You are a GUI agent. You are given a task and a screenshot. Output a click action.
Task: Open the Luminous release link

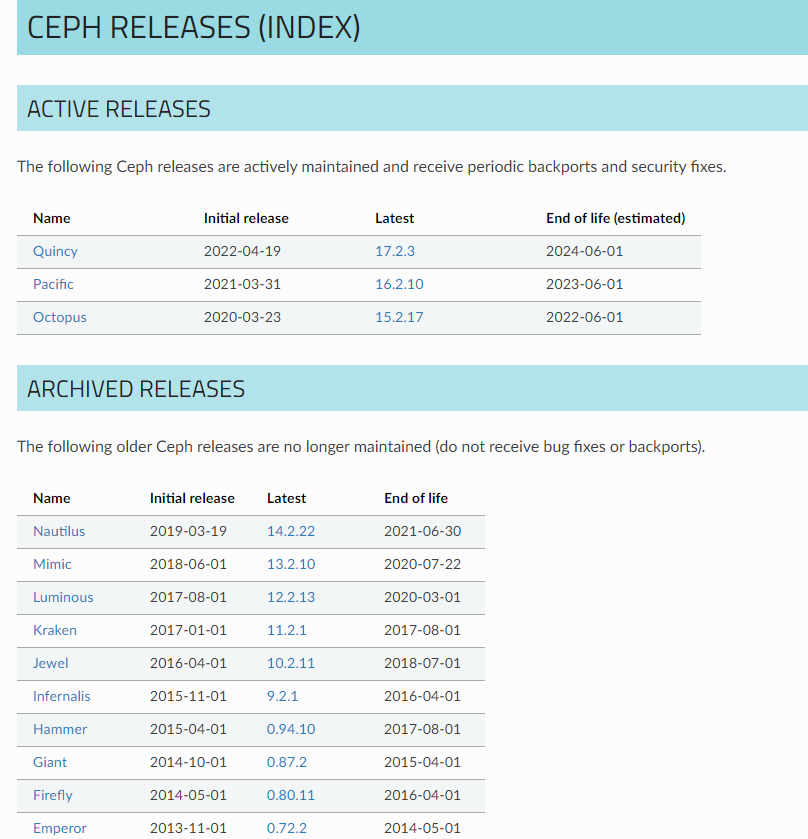[63, 597]
